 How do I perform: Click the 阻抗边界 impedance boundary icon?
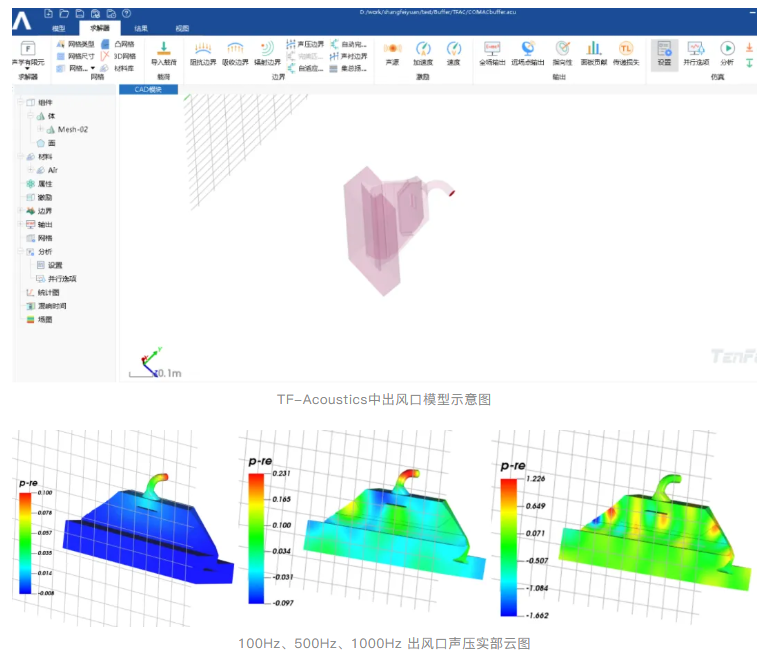click(x=201, y=49)
